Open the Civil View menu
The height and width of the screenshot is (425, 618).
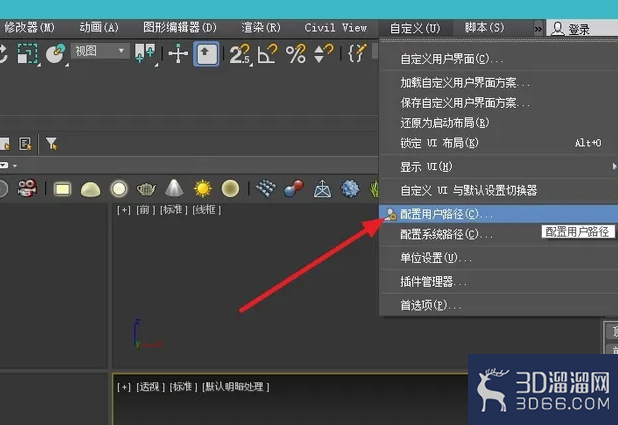335,28
